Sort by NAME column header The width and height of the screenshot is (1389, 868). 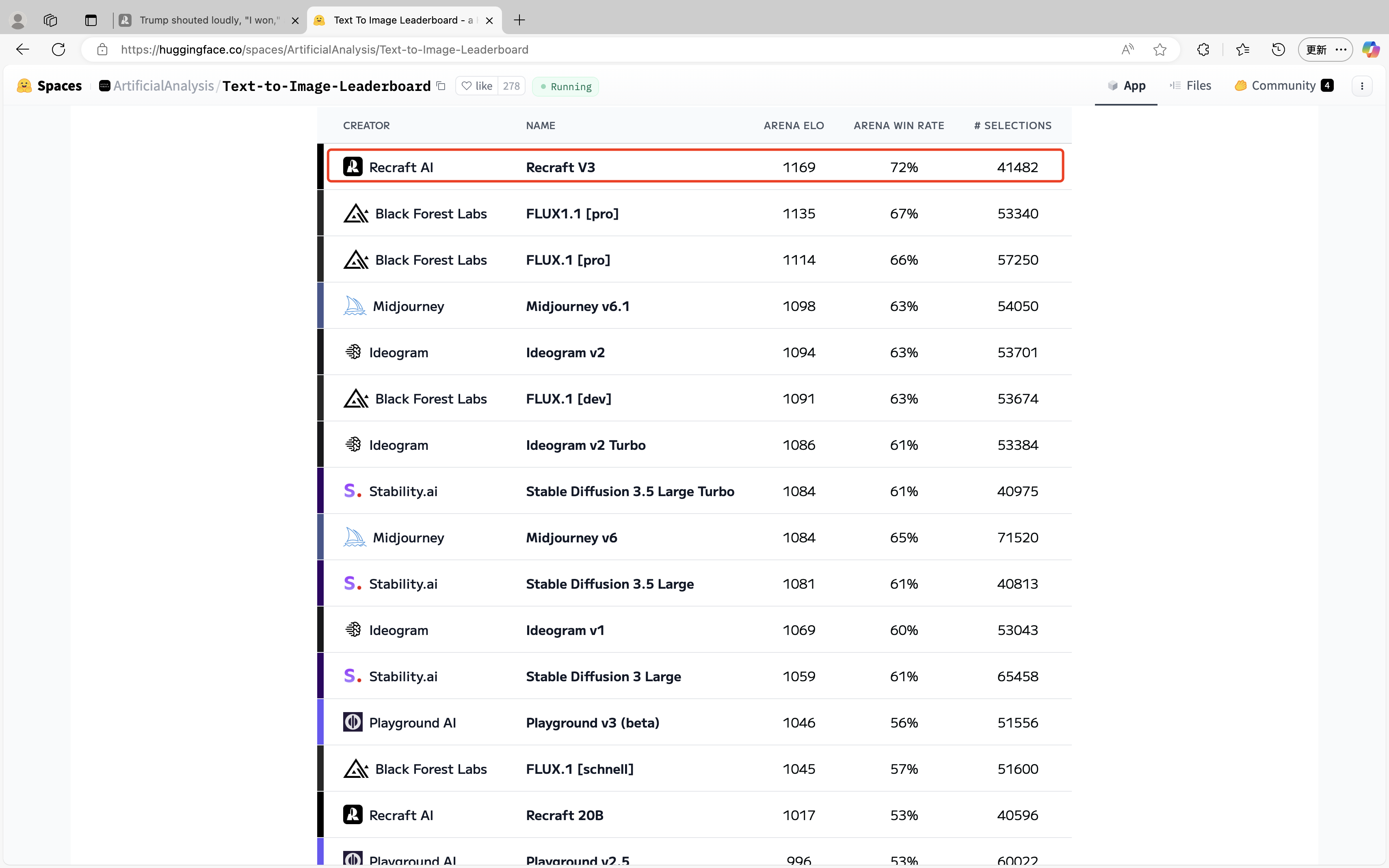point(540,125)
